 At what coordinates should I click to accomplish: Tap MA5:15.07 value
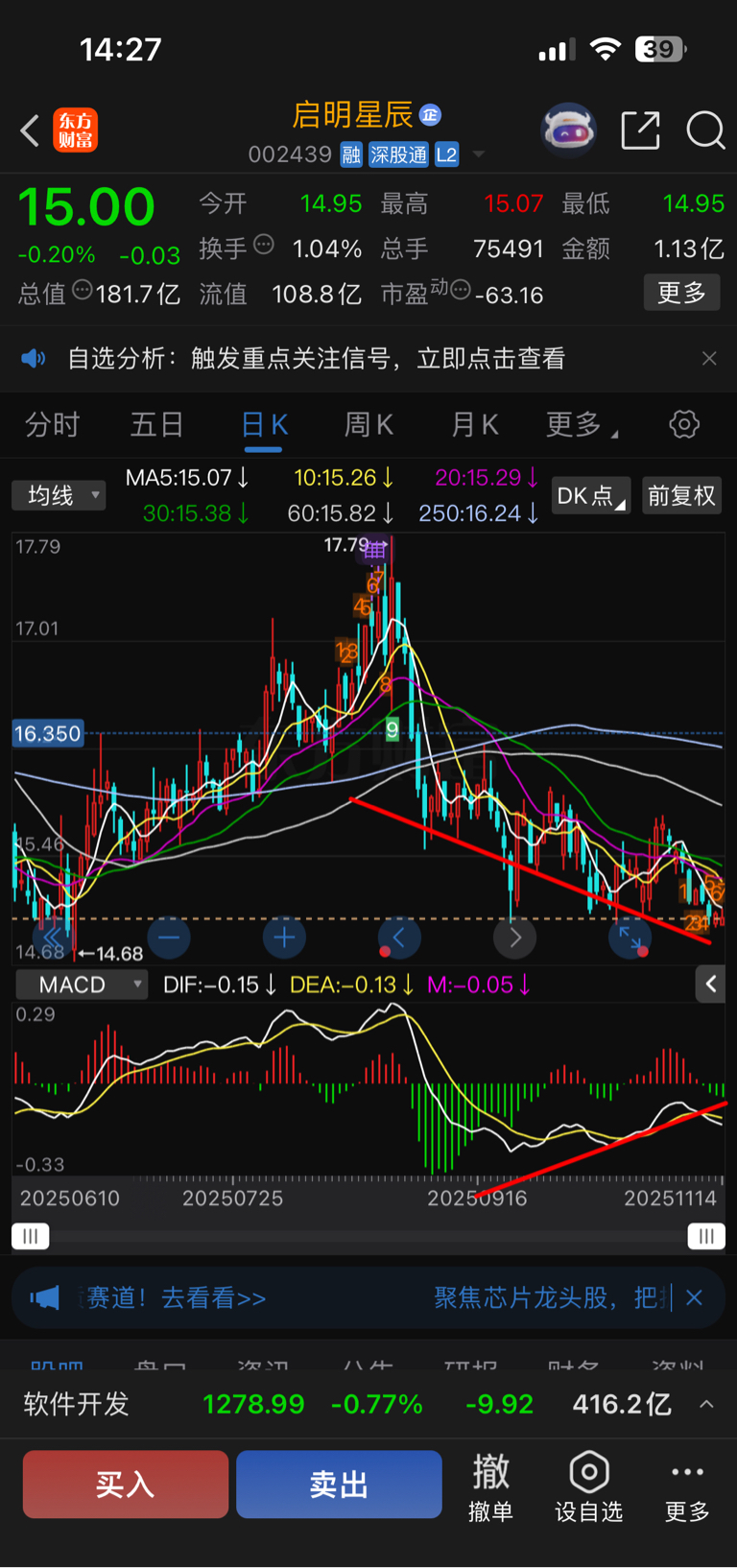[187, 477]
